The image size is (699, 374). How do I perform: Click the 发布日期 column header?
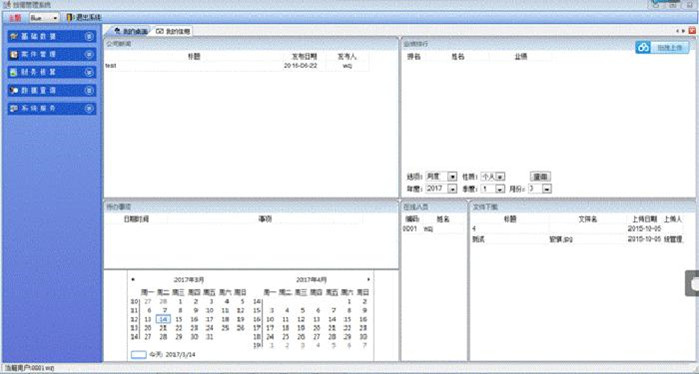304,57
